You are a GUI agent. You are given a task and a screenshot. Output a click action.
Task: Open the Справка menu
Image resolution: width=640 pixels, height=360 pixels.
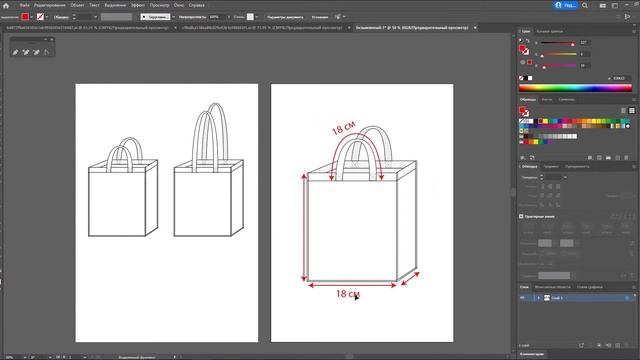(196, 5)
